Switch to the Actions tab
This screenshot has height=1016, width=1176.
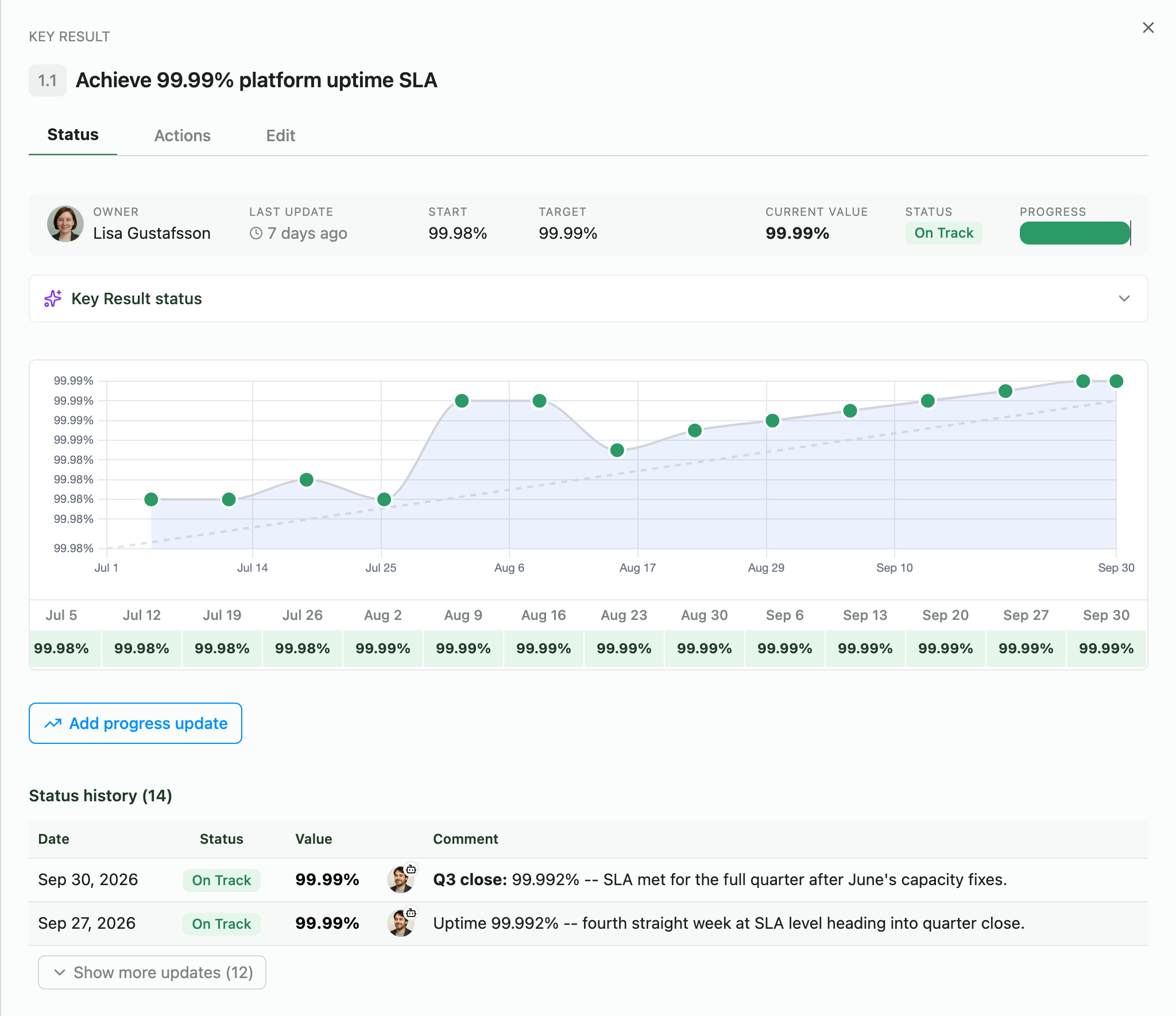[182, 135]
